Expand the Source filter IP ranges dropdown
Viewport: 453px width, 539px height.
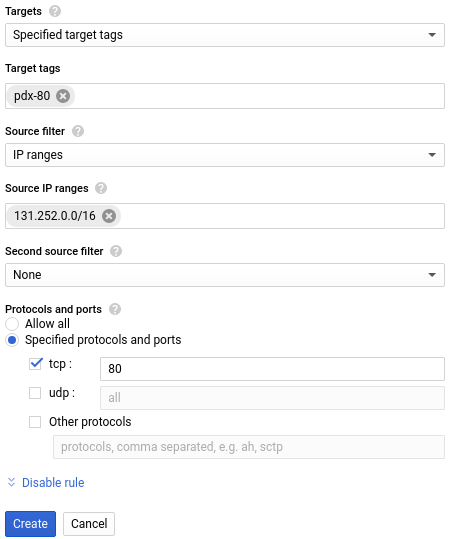[225, 155]
